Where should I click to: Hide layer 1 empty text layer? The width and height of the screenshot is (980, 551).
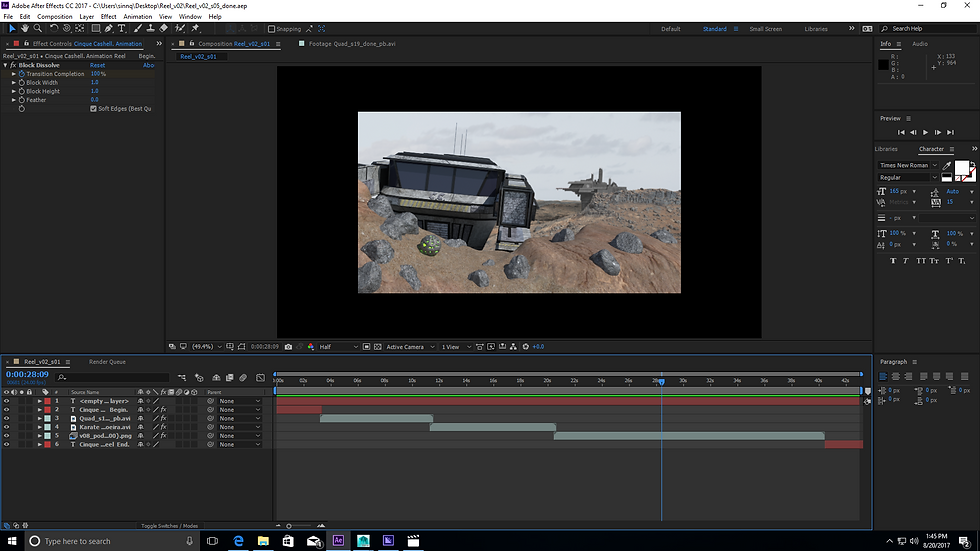6,401
